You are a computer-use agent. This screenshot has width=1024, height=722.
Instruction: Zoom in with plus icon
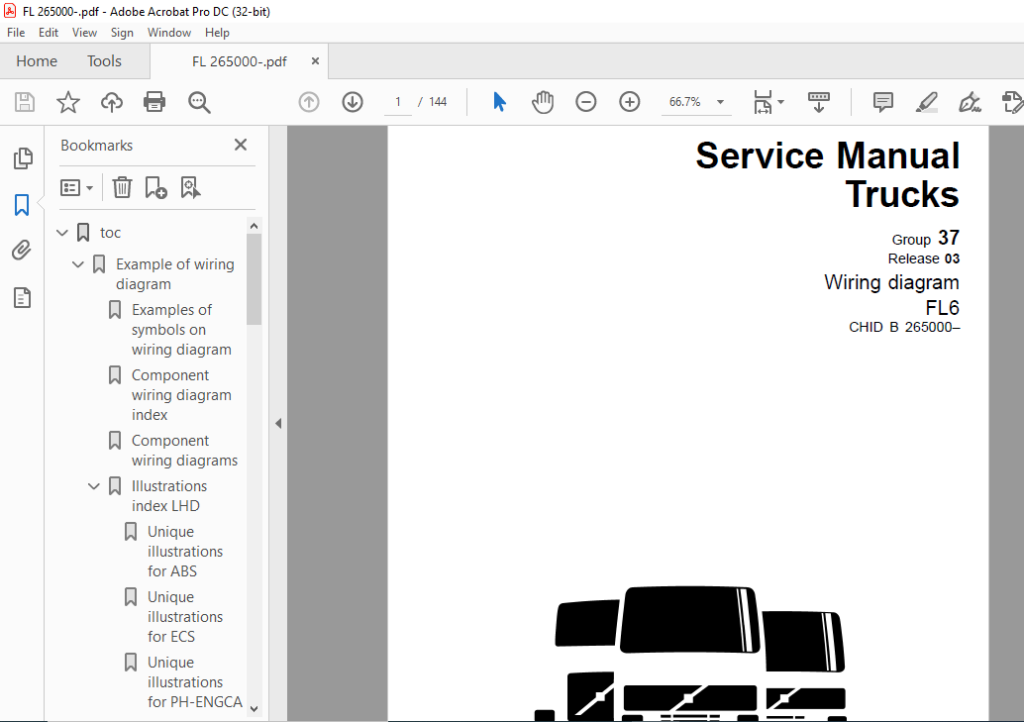pyautogui.click(x=630, y=102)
